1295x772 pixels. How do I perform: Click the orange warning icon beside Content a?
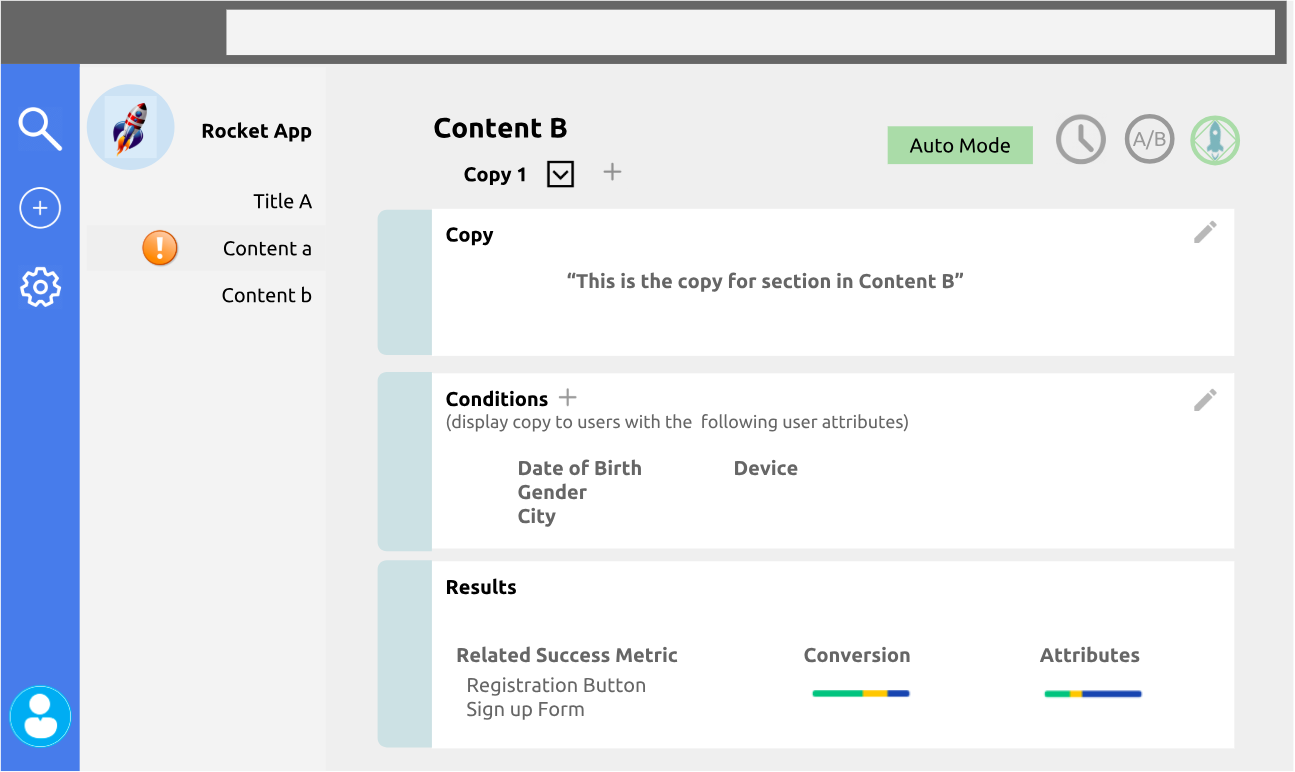[x=160, y=248]
